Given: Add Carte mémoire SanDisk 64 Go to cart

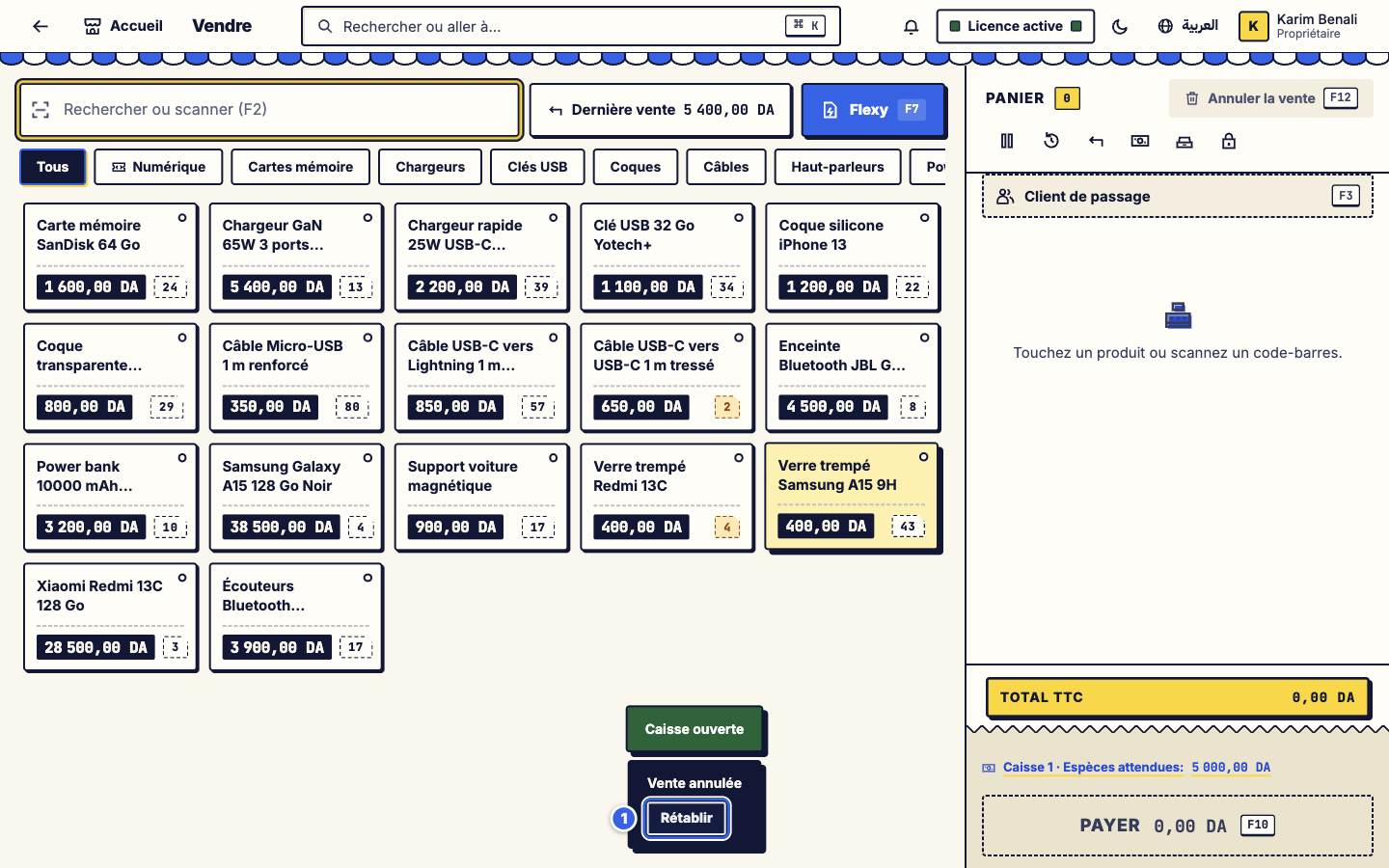Looking at the screenshot, I should point(111,258).
